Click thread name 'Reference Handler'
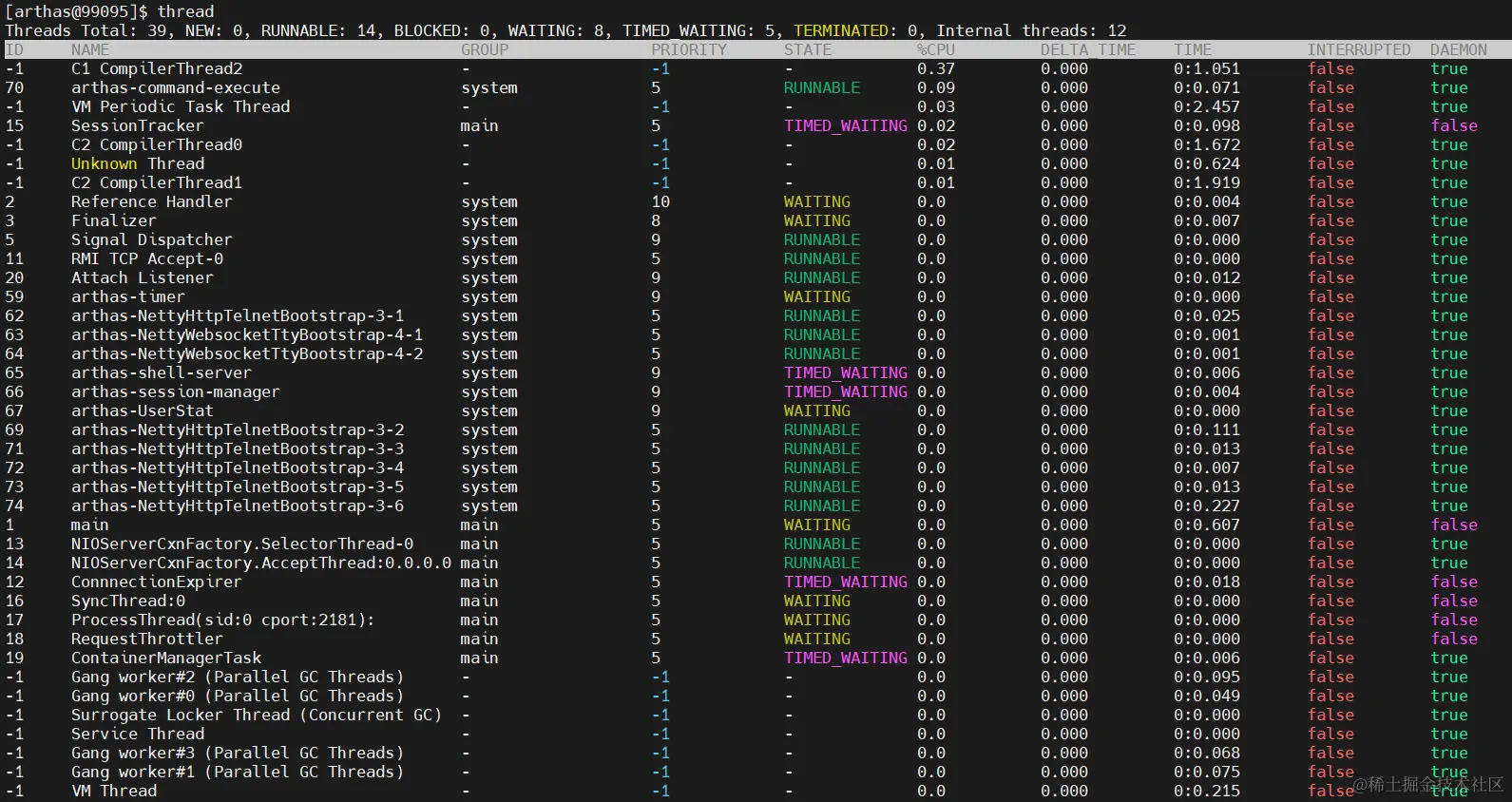 152,201
